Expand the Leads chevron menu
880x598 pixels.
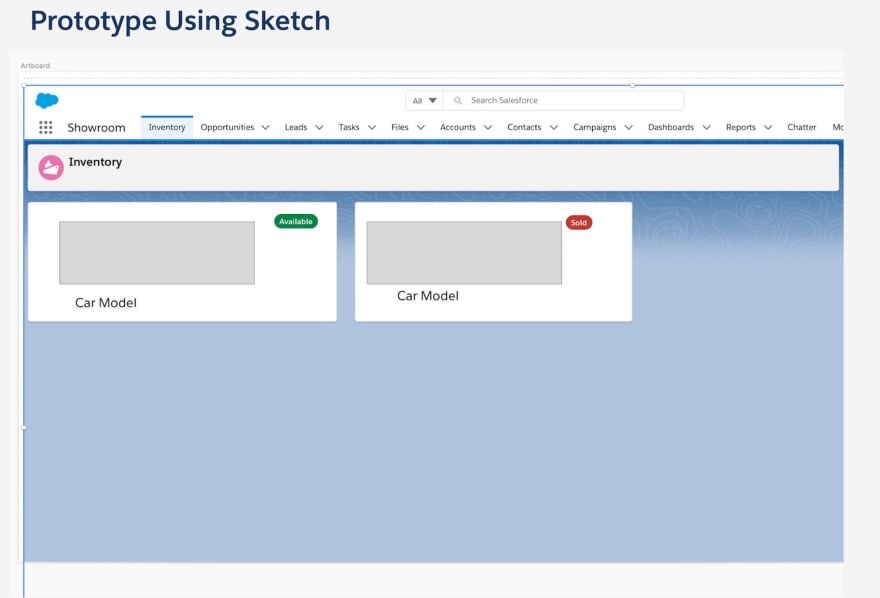319,127
